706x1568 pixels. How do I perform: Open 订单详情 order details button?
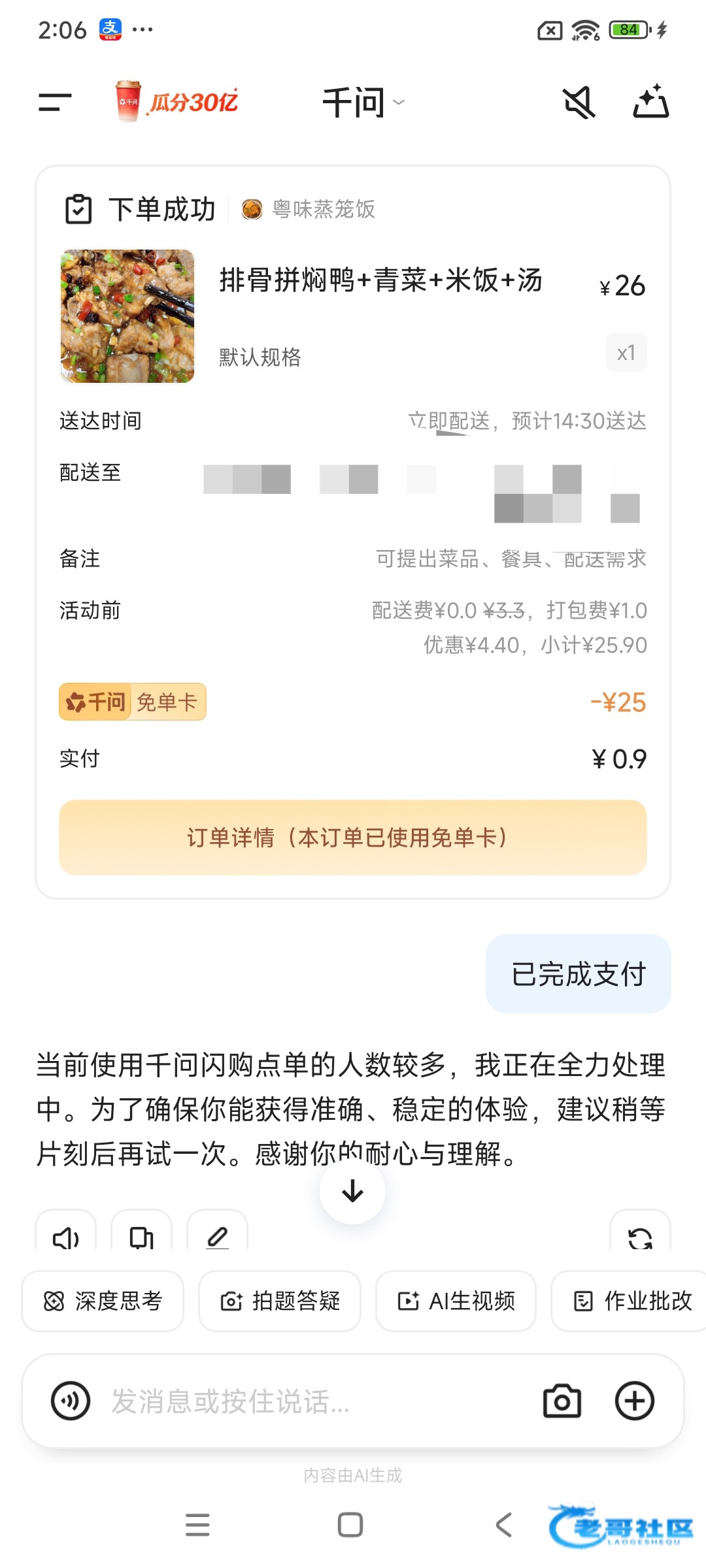pos(353,837)
